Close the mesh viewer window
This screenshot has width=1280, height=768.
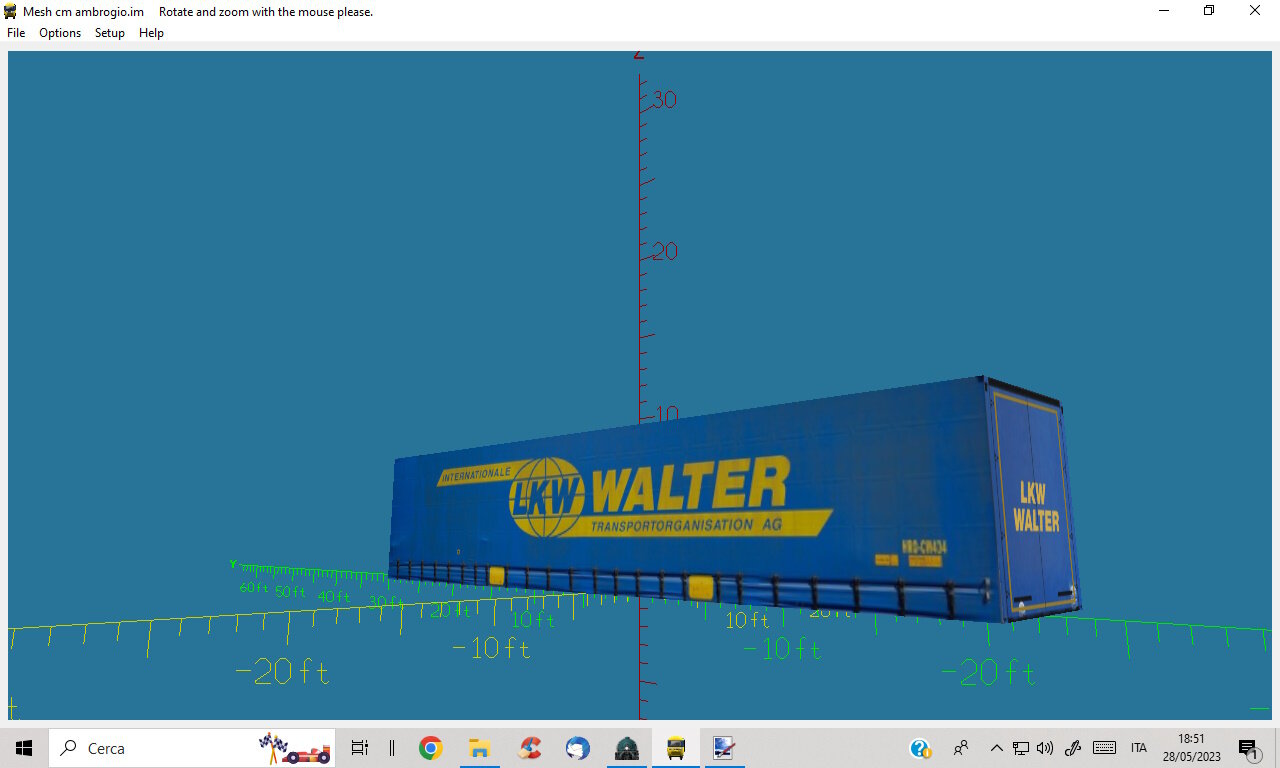pyautogui.click(x=1255, y=11)
